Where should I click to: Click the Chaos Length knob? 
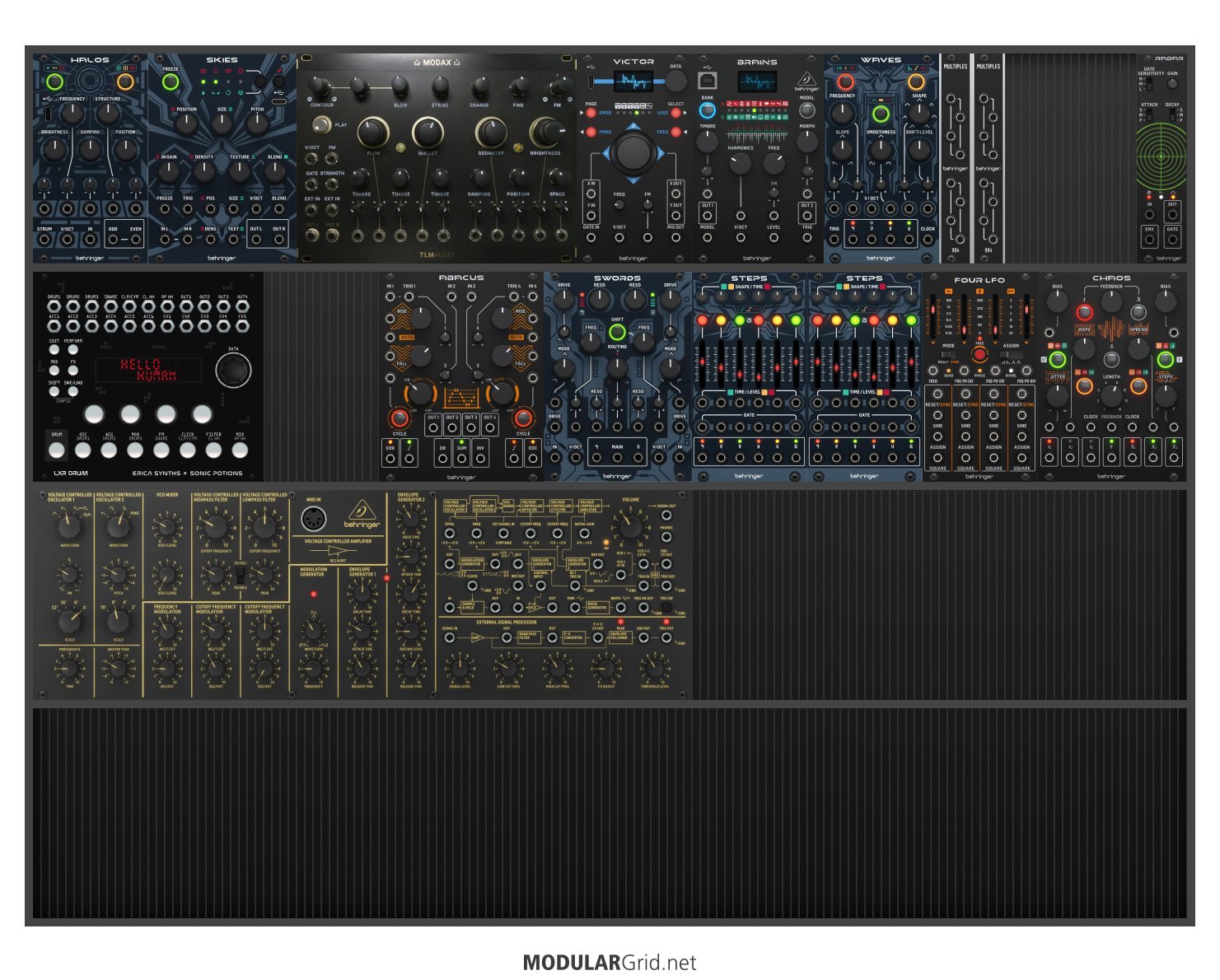[1111, 398]
